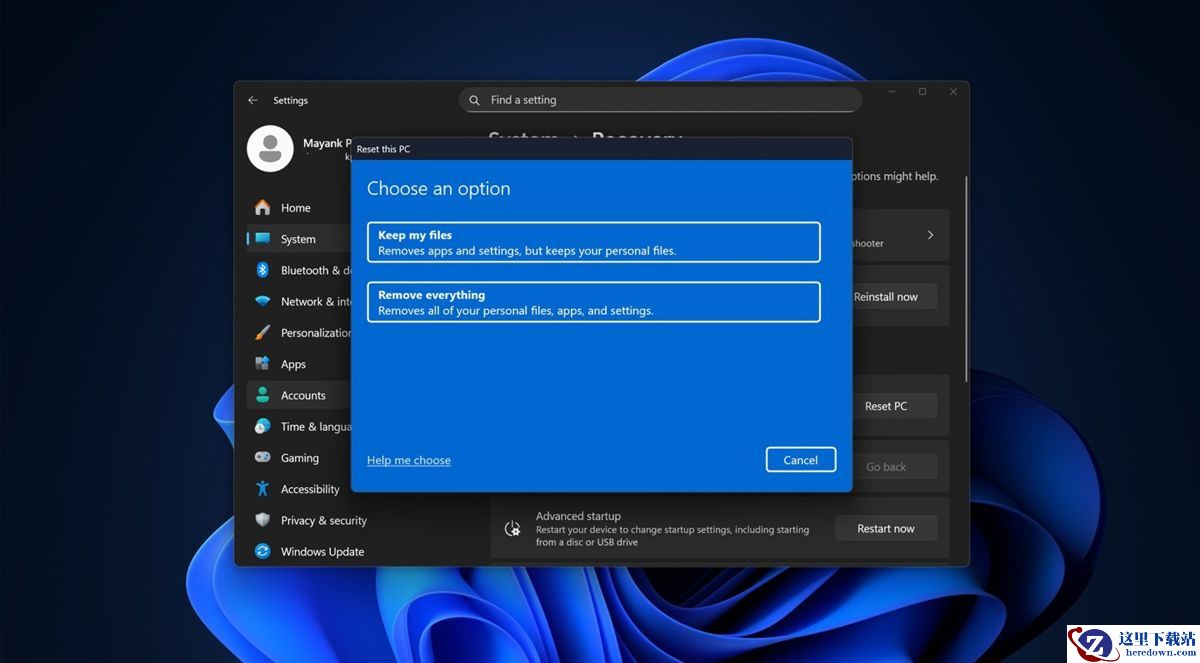1200x663 pixels.
Task: Click the Go back button in Settings
Action: (x=885, y=467)
